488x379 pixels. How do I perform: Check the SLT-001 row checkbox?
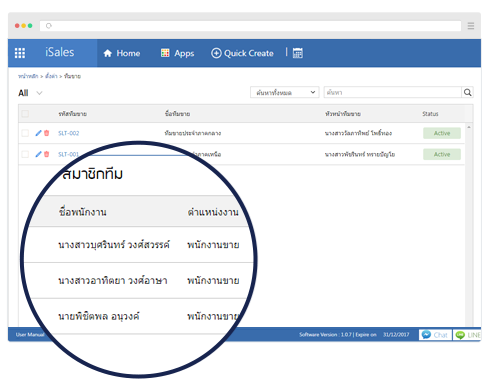[25, 154]
